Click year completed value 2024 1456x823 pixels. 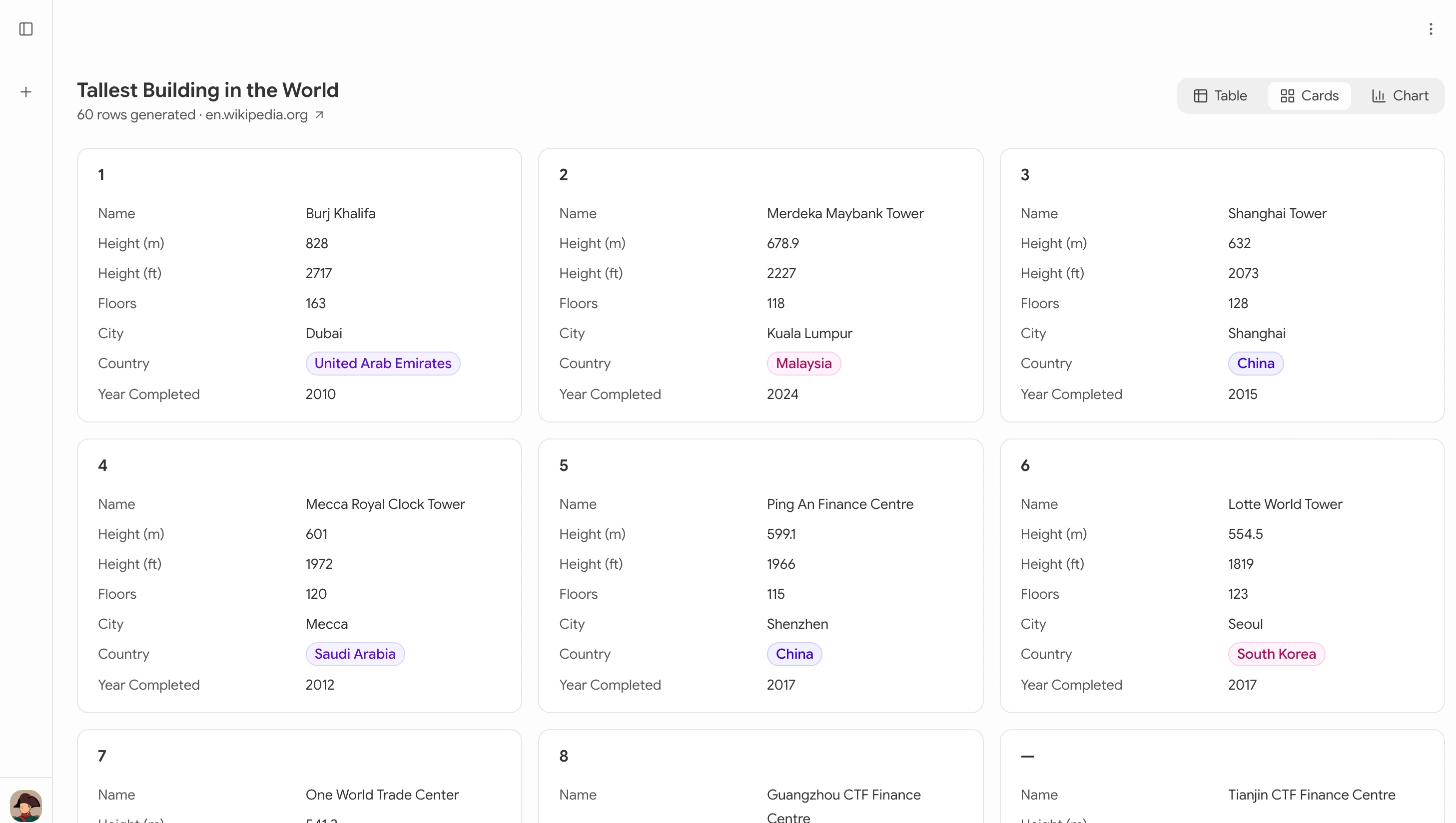(782, 395)
